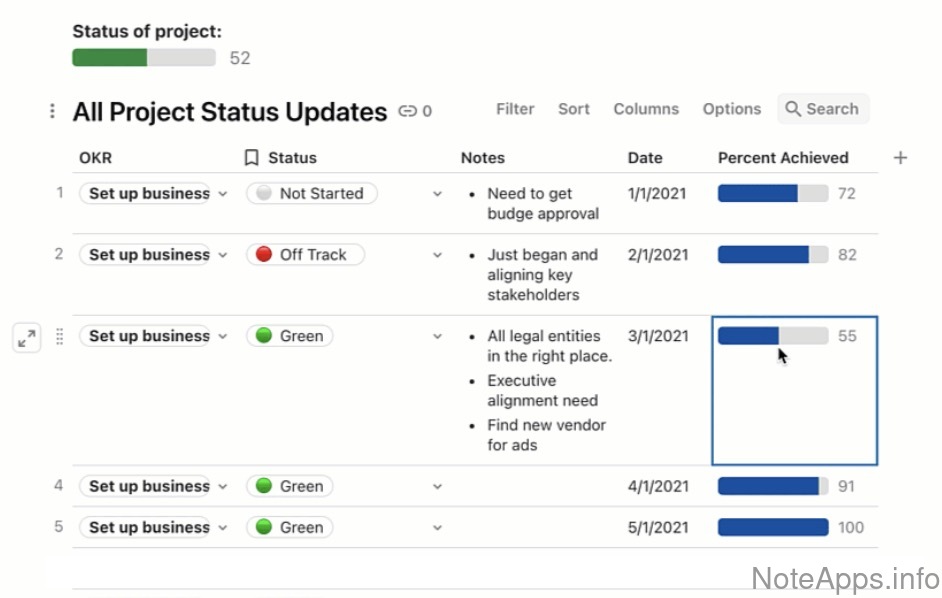Image resolution: width=942 pixels, height=598 pixels.
Task: Click the bookmark icon in Status header
Action: [252, 158]
